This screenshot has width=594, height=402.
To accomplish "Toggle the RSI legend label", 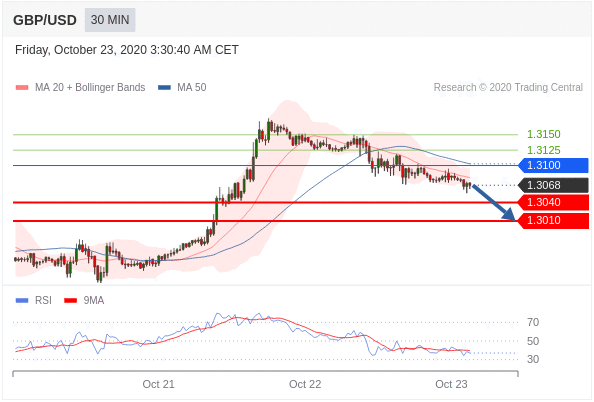I will point(43,300).
